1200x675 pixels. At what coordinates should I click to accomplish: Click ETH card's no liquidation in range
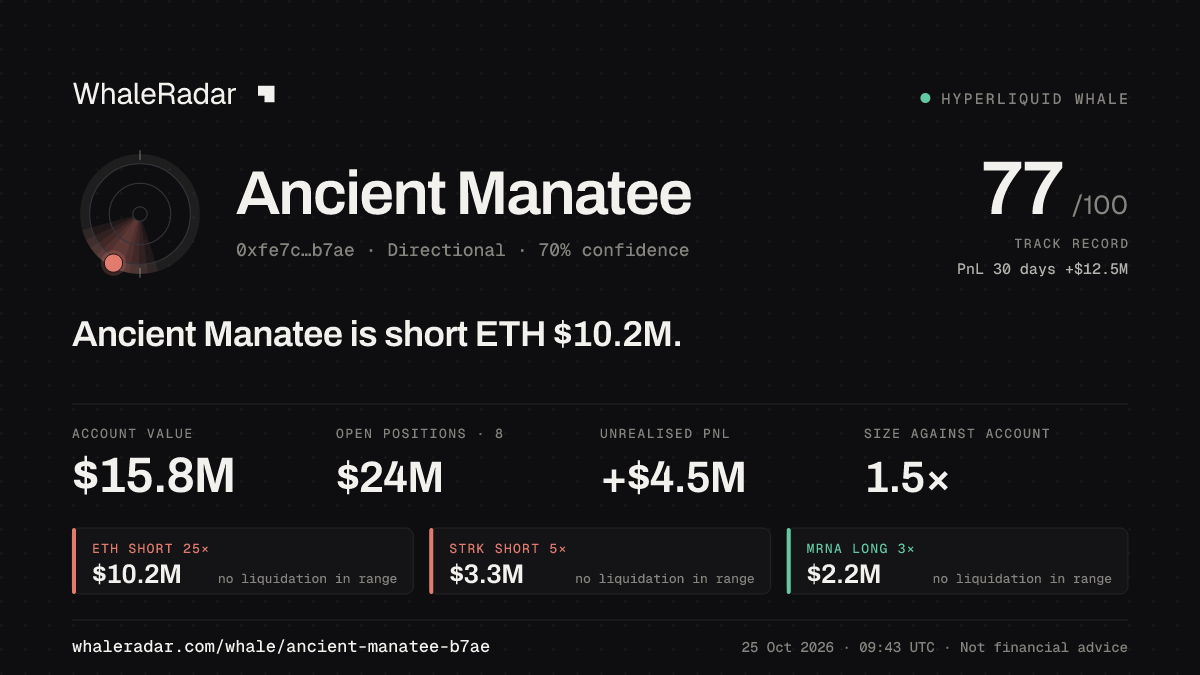(x=307, y=578)
